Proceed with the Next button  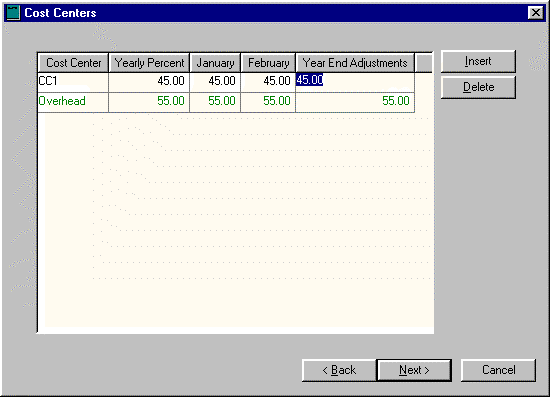click(x=414, y=370)
